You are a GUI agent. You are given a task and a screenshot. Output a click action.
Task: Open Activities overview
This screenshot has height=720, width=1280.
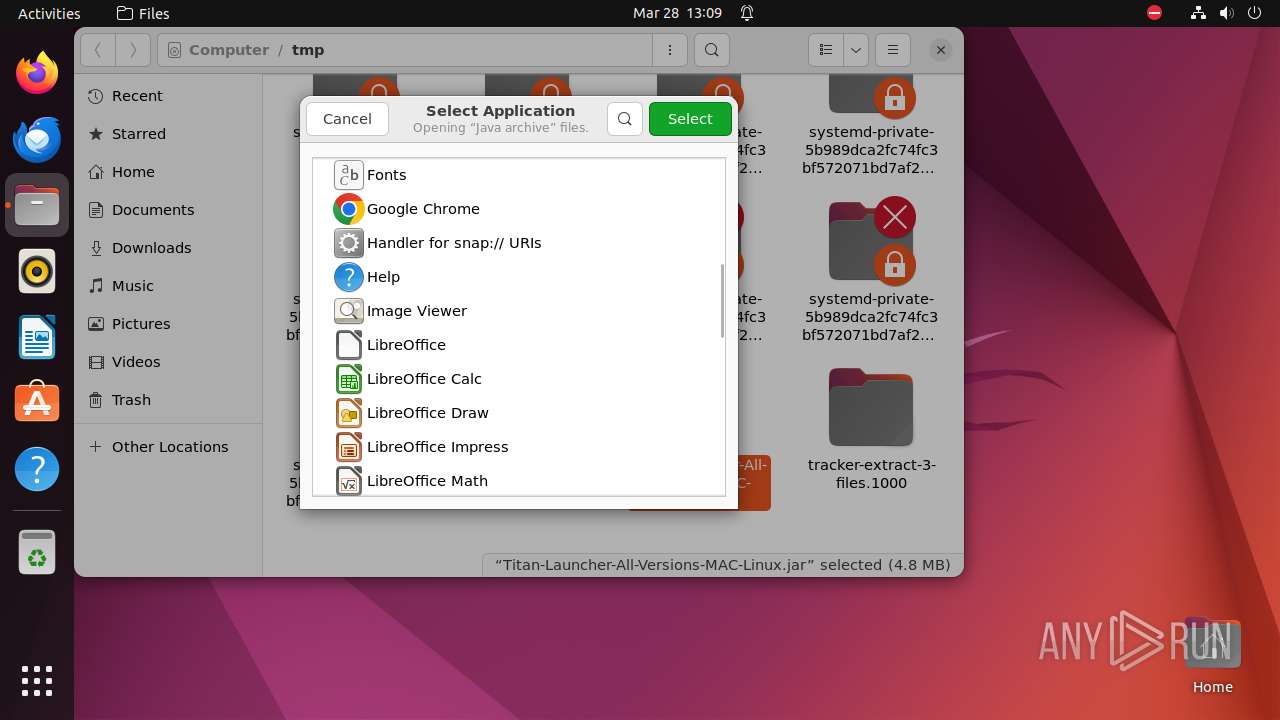coord(49,13)
